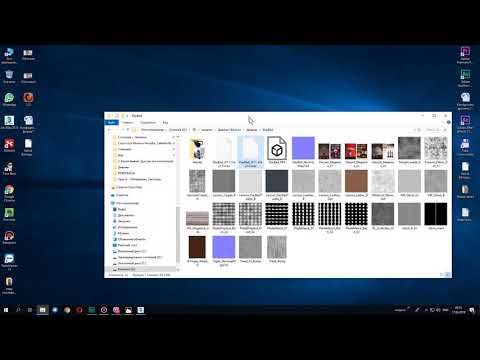Click the Explorer back navigation arrow
The height and width of the screenshot is (360, 480).
[x=110, y=130]
